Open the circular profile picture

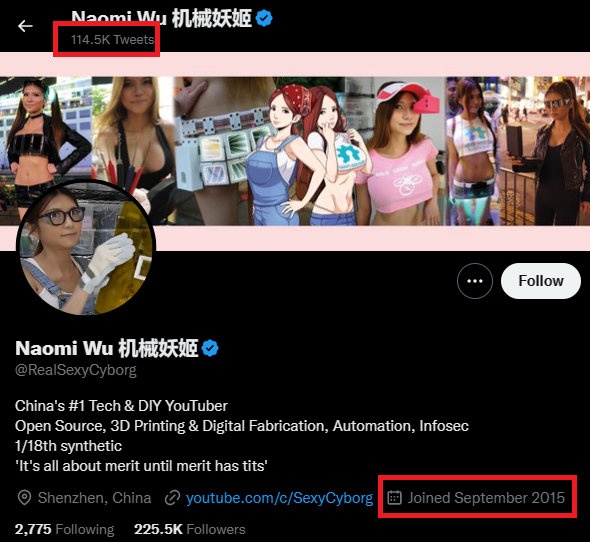(x=86, y=248)
